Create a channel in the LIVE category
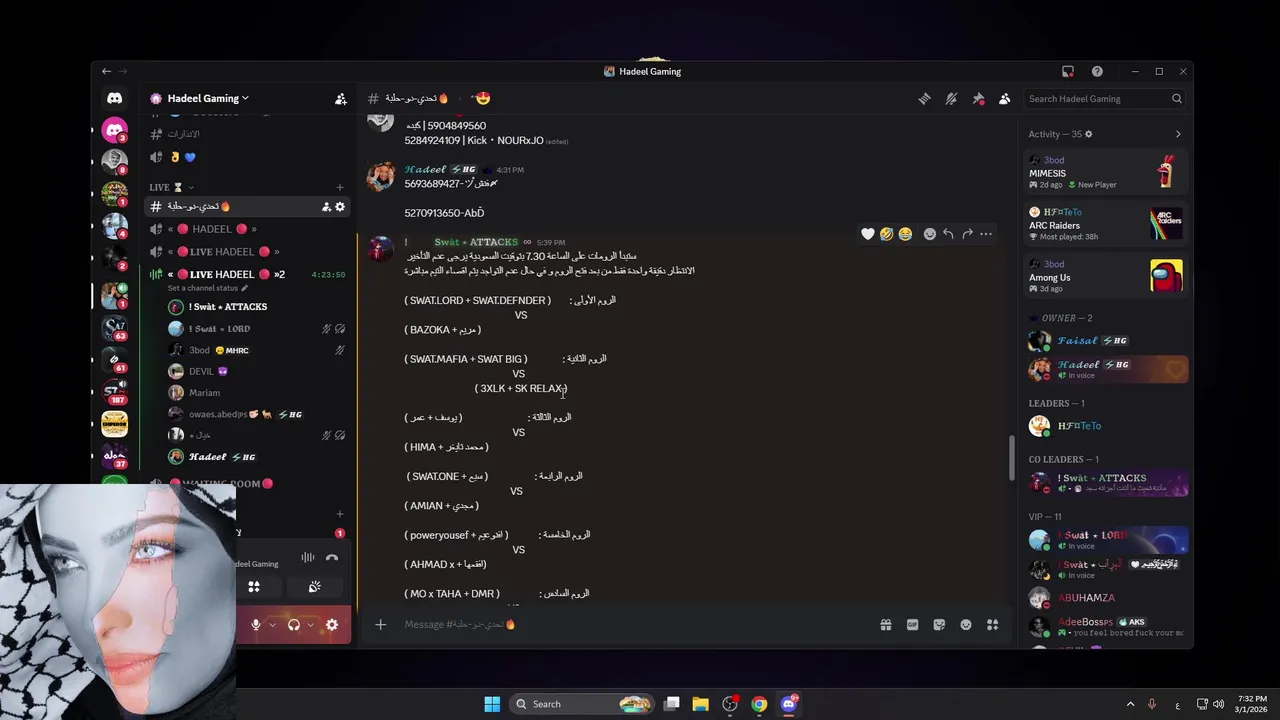Image resolution: width=1280 pixels, height=720 pixels. point(340,187)
